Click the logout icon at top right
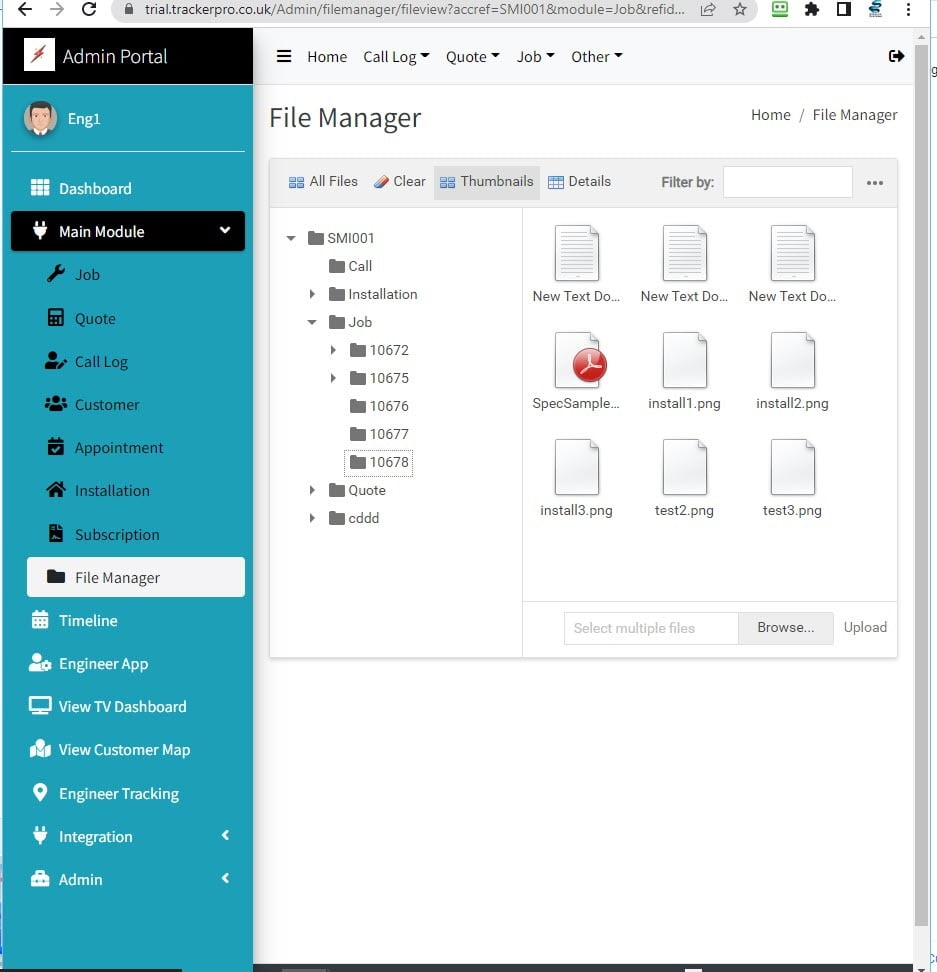Screen dimensions: 937x972 pos(896,56)
